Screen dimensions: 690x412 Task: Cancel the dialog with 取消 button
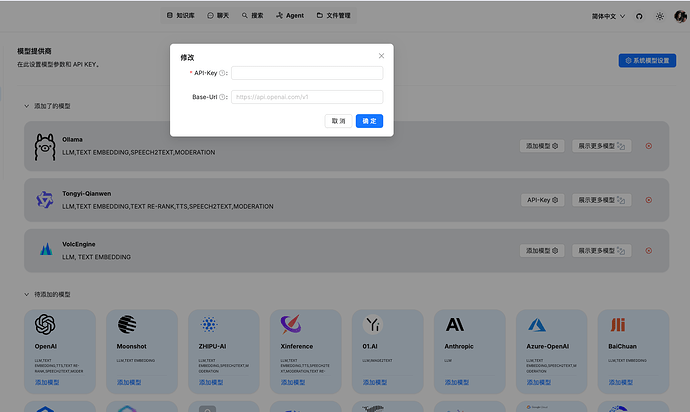[338, 121]
